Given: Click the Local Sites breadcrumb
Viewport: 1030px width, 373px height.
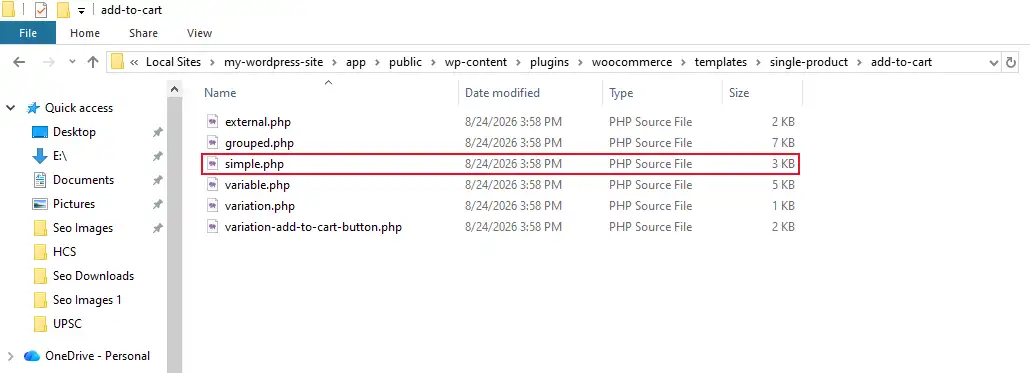Looking at the screenshot, I should pyautogui.click(x=173, y=62).
